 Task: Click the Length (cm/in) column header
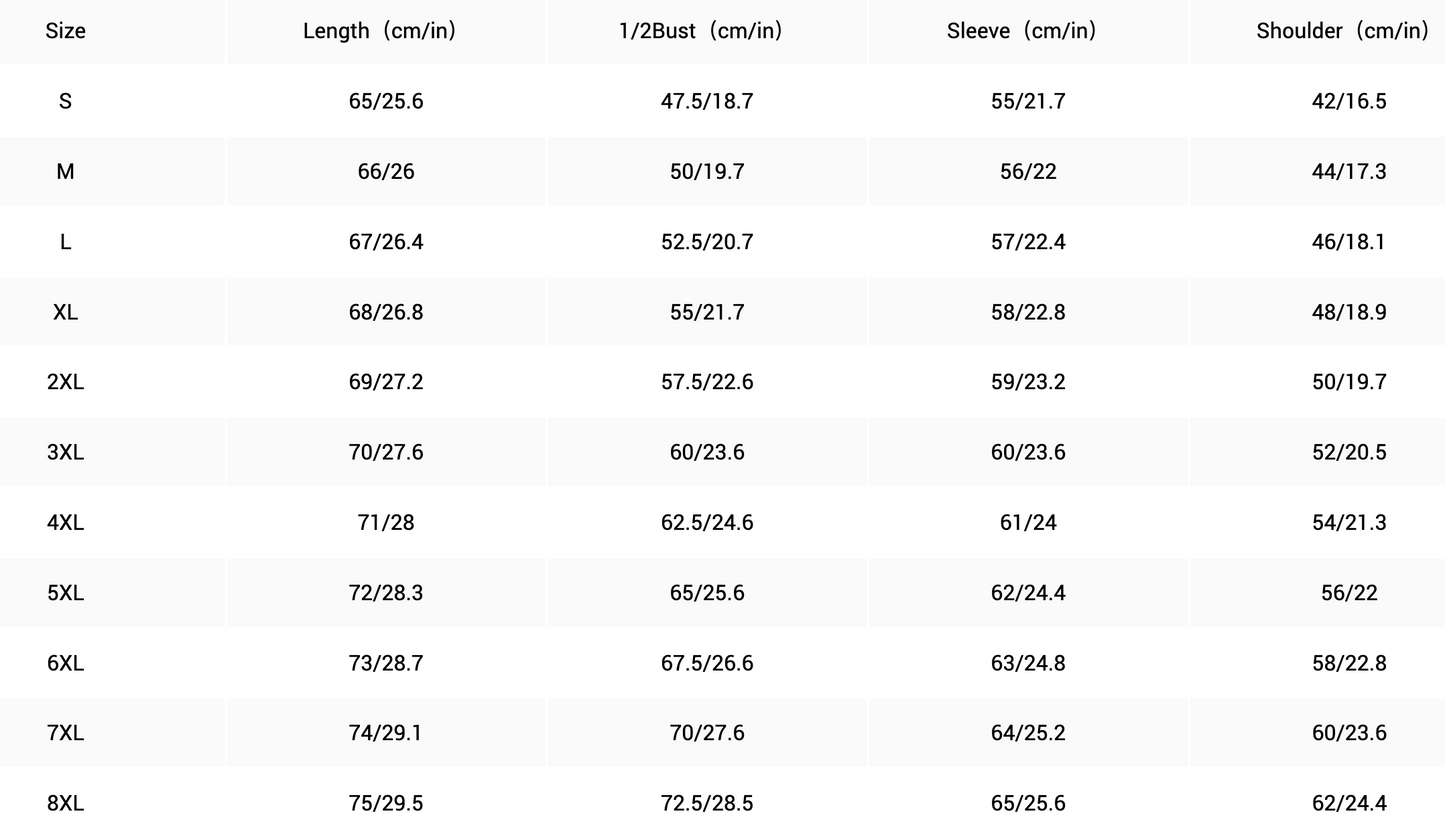pyautogui.click(x=385, y=31)
